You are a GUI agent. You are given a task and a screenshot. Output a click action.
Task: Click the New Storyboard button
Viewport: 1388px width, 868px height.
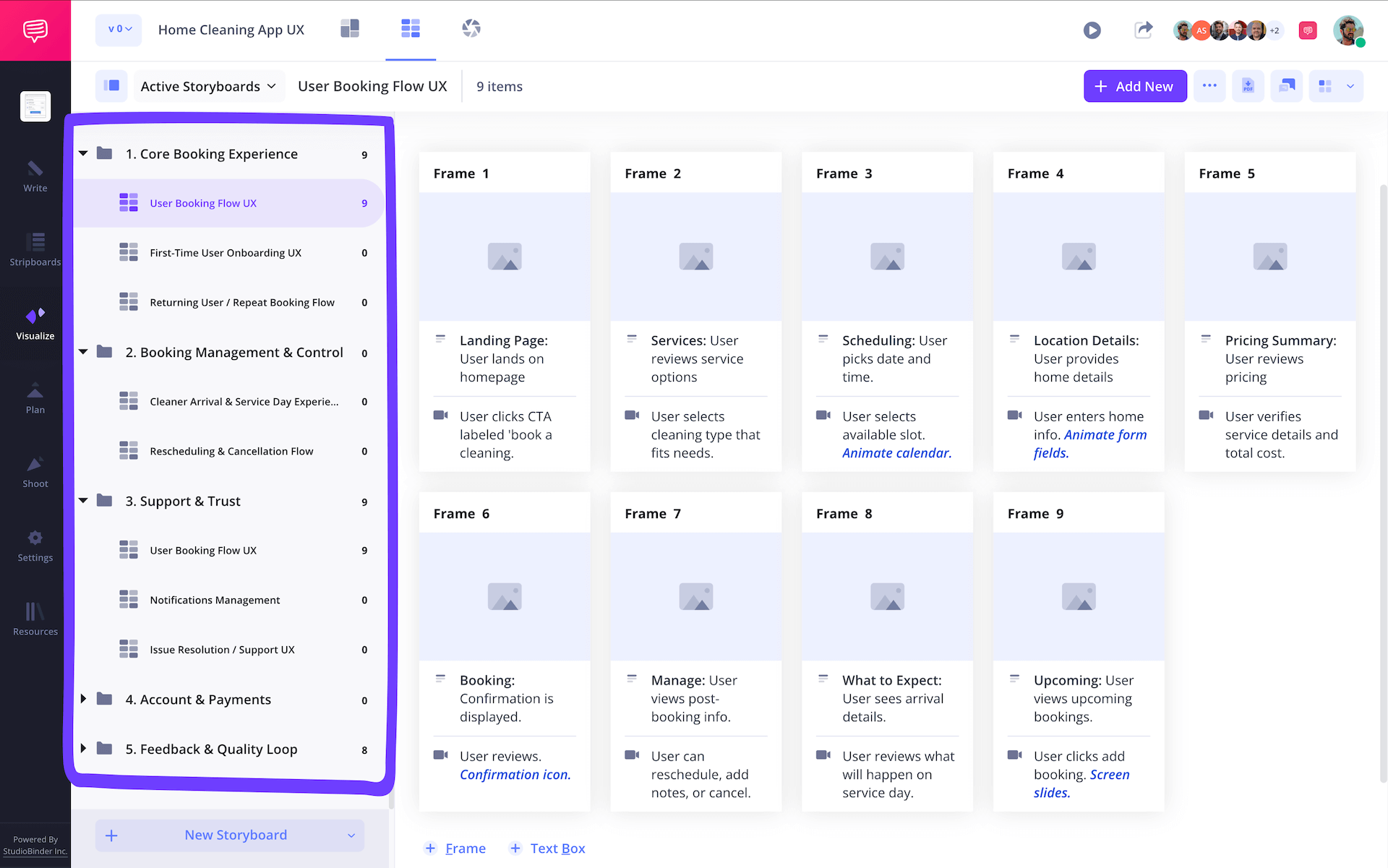[235, 835]
